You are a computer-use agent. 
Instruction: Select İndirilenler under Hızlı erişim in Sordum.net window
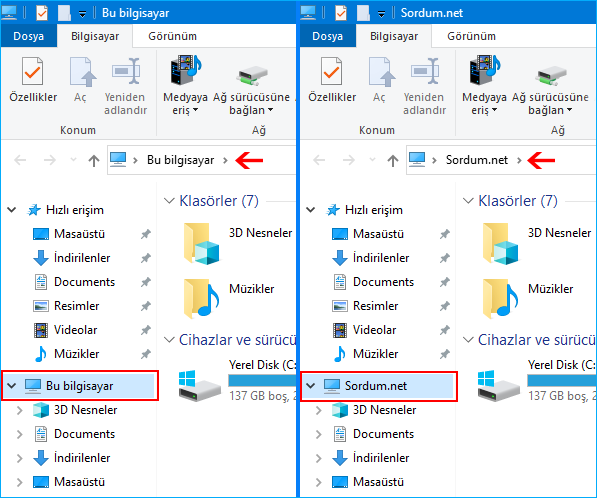point(381,258)
